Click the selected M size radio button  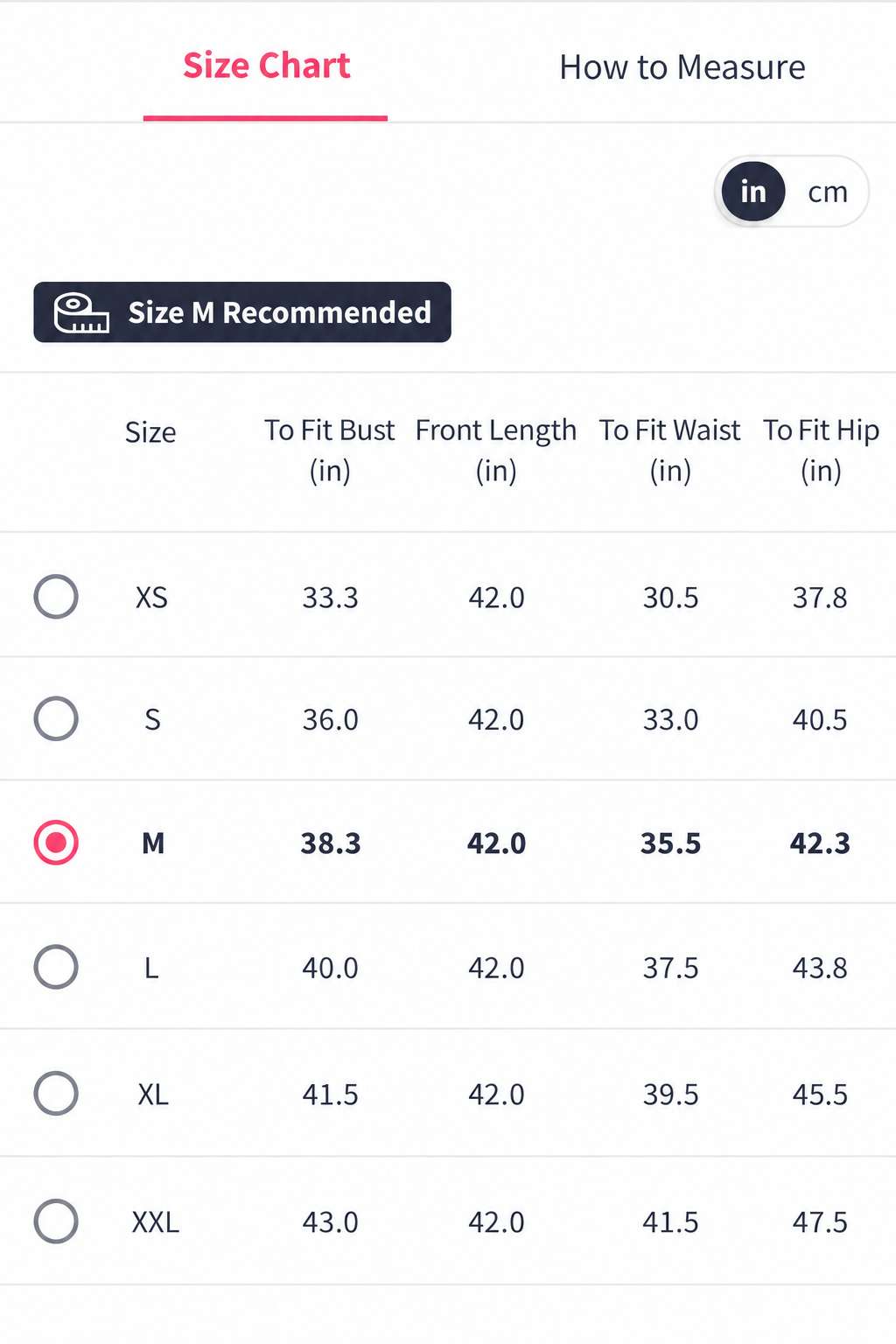(56, 843)
